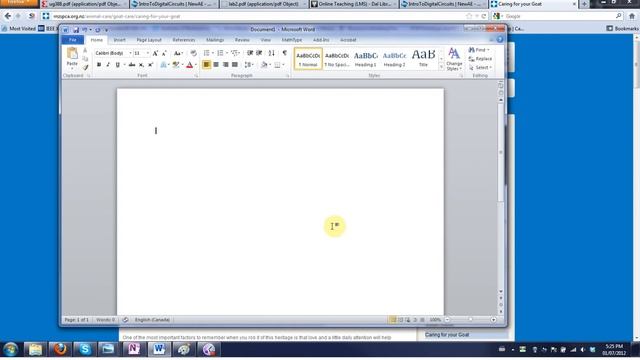Screen dimensions: 640x360
Task: Toggle Justify alignment
Action: pos(235,64)
